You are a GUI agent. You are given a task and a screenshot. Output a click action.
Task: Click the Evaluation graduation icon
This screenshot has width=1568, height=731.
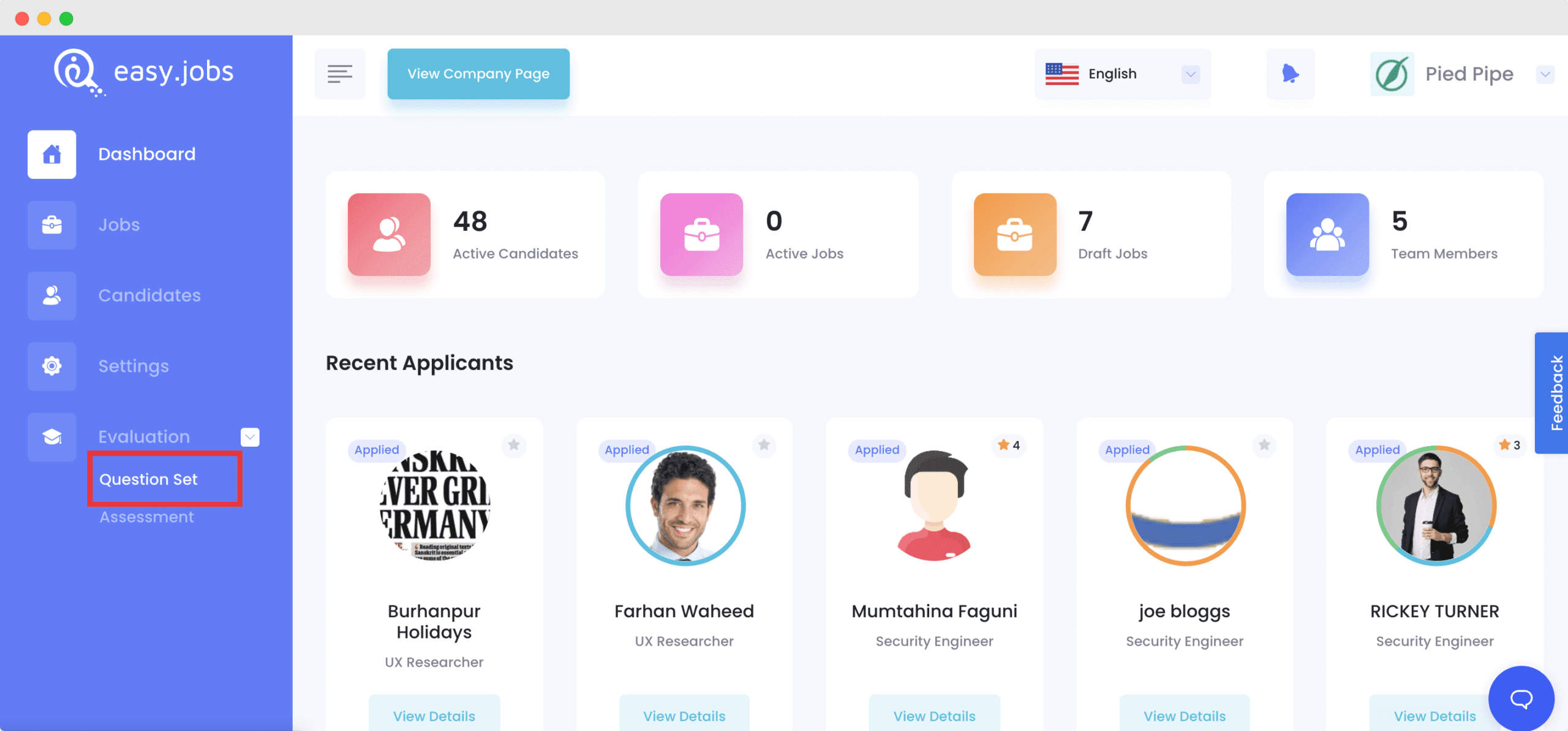52,436
